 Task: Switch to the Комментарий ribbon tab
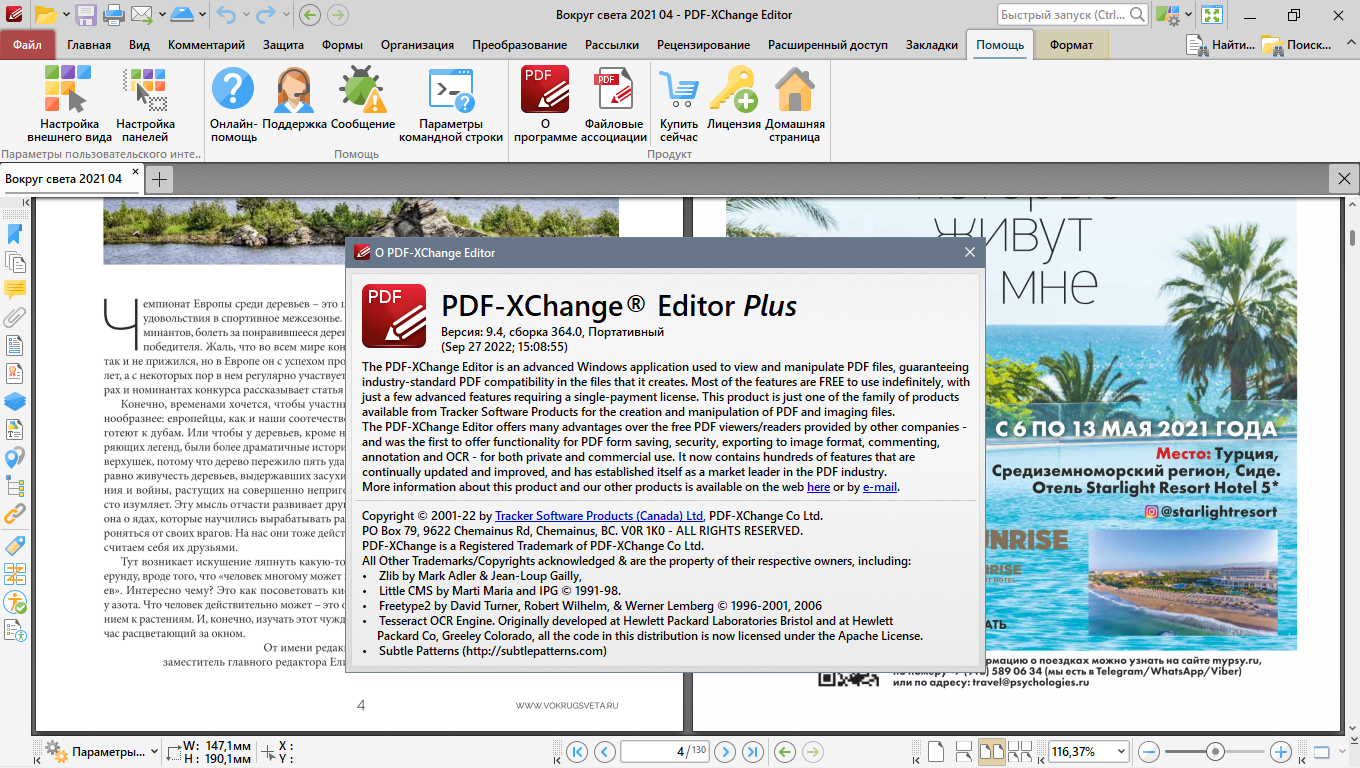(206, 45)
